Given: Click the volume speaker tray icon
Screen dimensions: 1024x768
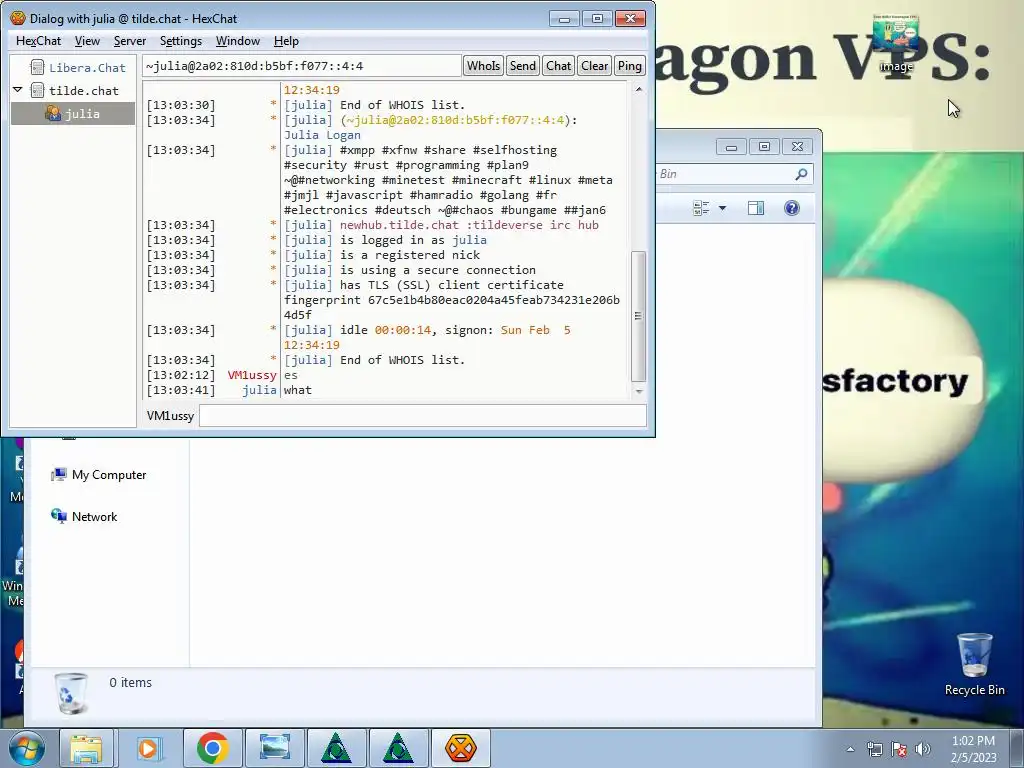Looking at the screenshot, I should pos(922,749).
